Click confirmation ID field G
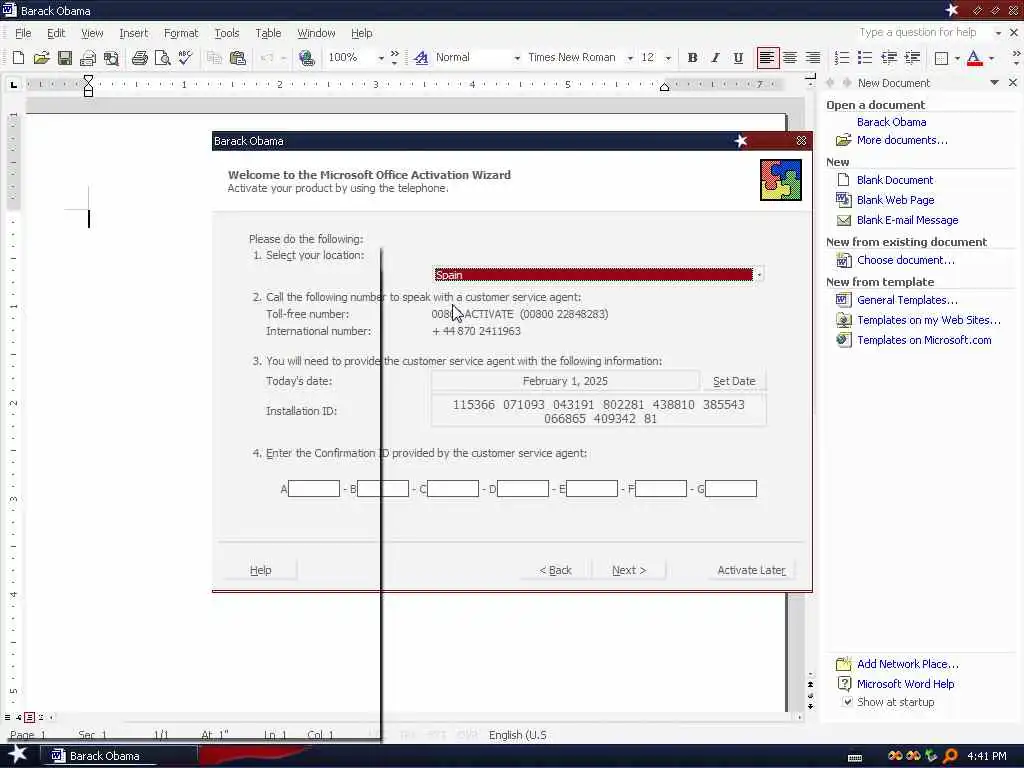This screenshot has height=768, width=1024. 731,488
